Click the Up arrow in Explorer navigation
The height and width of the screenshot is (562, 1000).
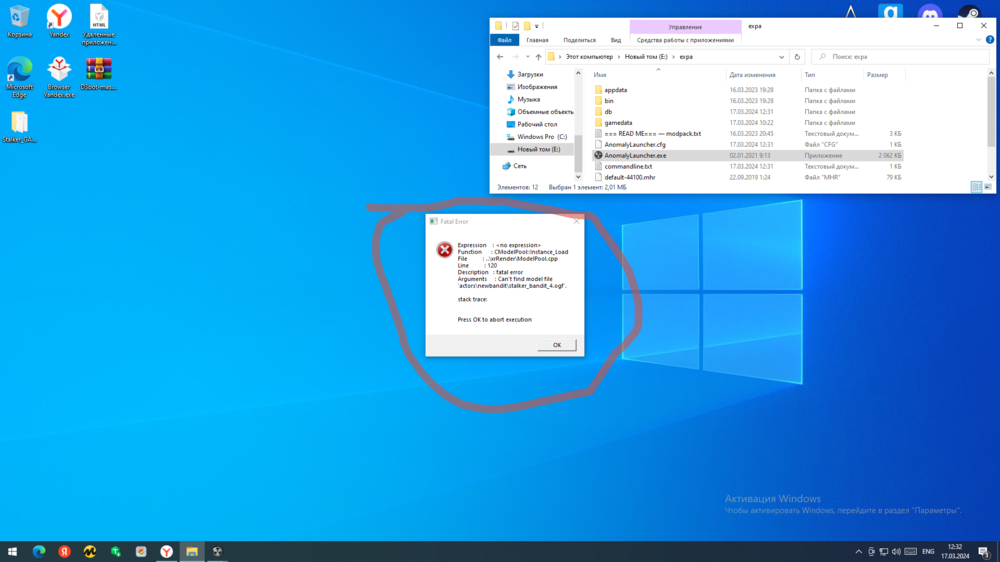538,57
